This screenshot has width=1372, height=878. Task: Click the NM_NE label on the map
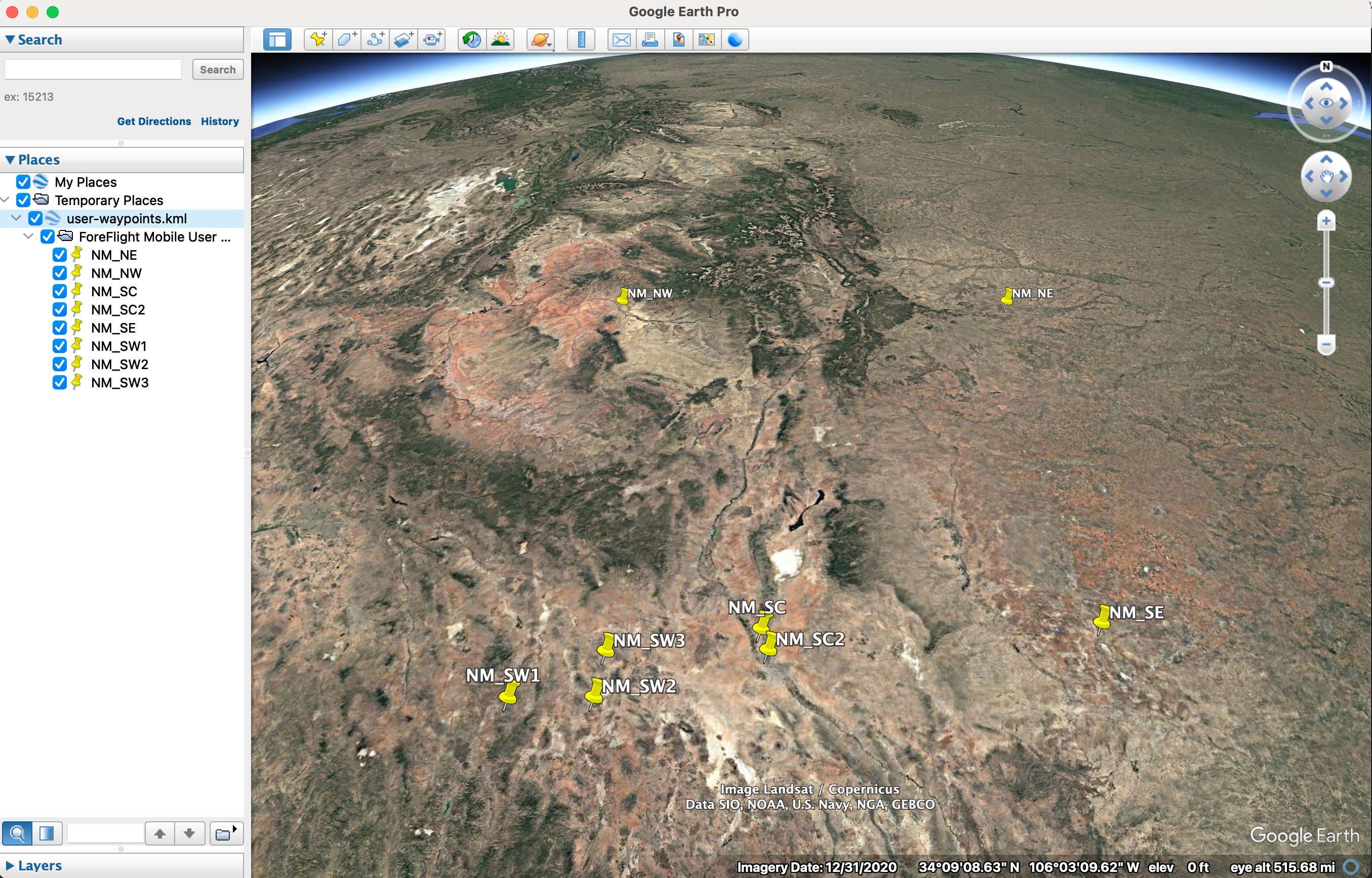pos(1033,294)
